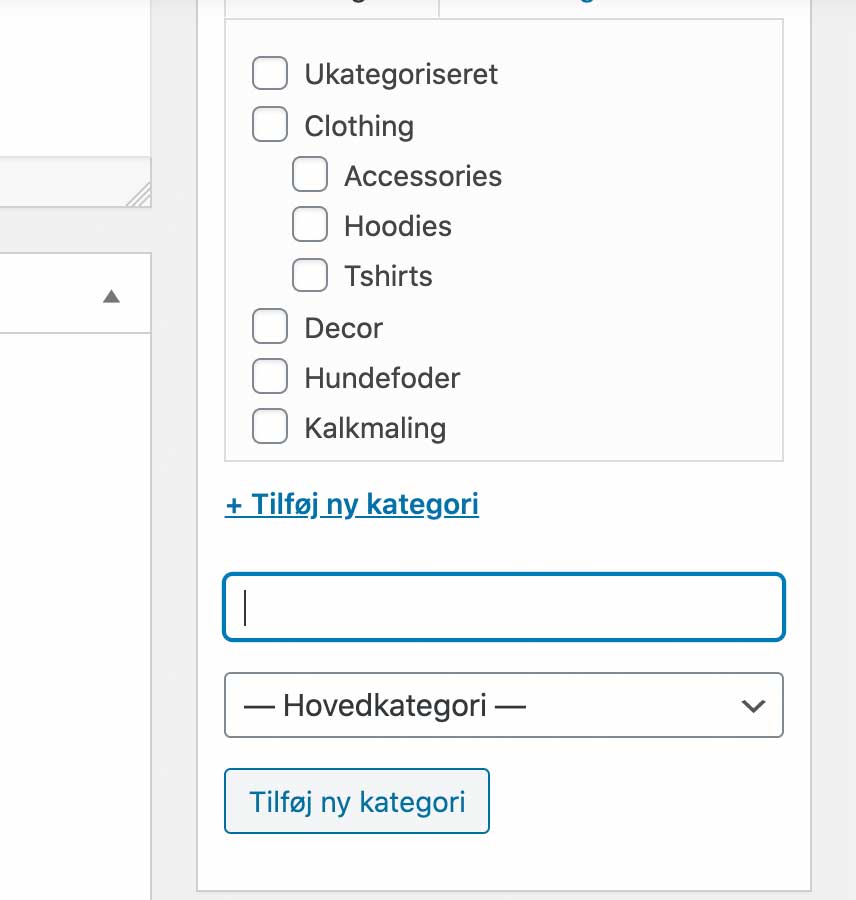856x900 pixels.
Task: Select the Hoodies checkbox
Action: coord(310,225)
